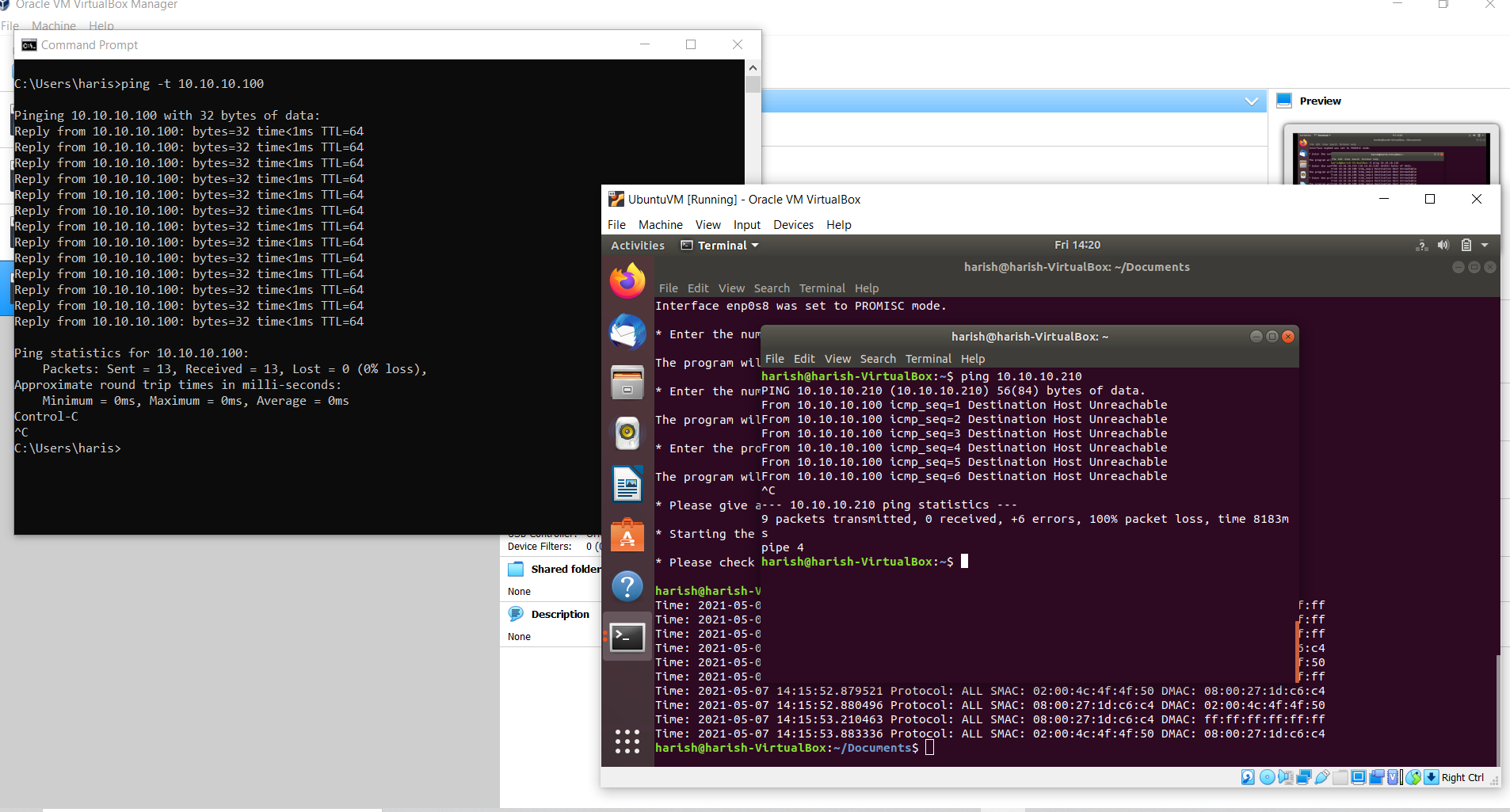1510x812 pixels.
Task: Open Ubuntu system menu dropdown arrow
Action: point(1485,246)
